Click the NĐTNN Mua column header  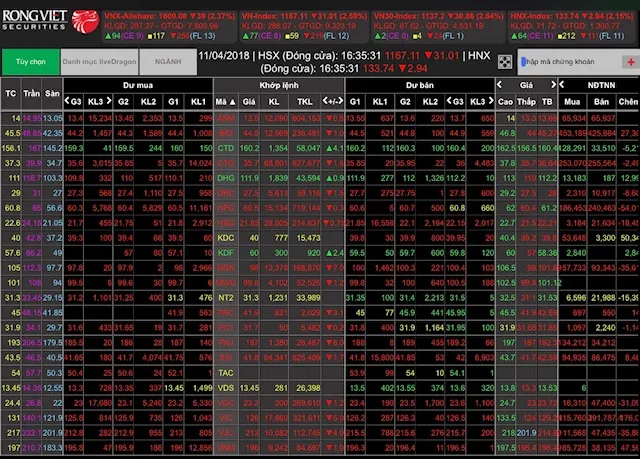(571, 102)
